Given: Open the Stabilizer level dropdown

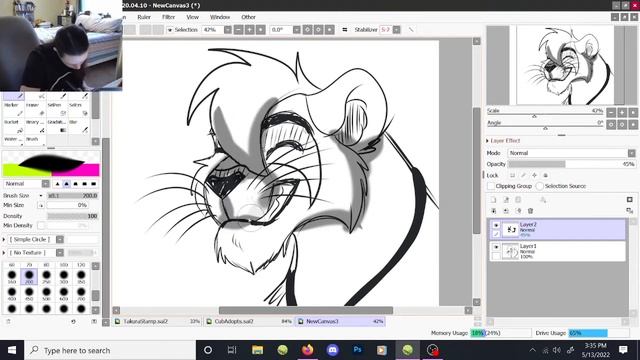Looking at the screenshot, I should click(396, 30).
